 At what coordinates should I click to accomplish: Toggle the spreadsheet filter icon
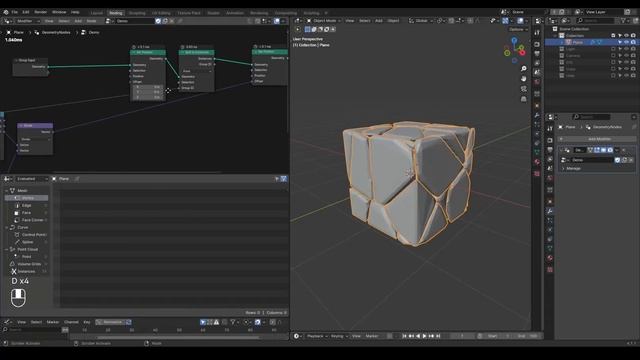284,179
